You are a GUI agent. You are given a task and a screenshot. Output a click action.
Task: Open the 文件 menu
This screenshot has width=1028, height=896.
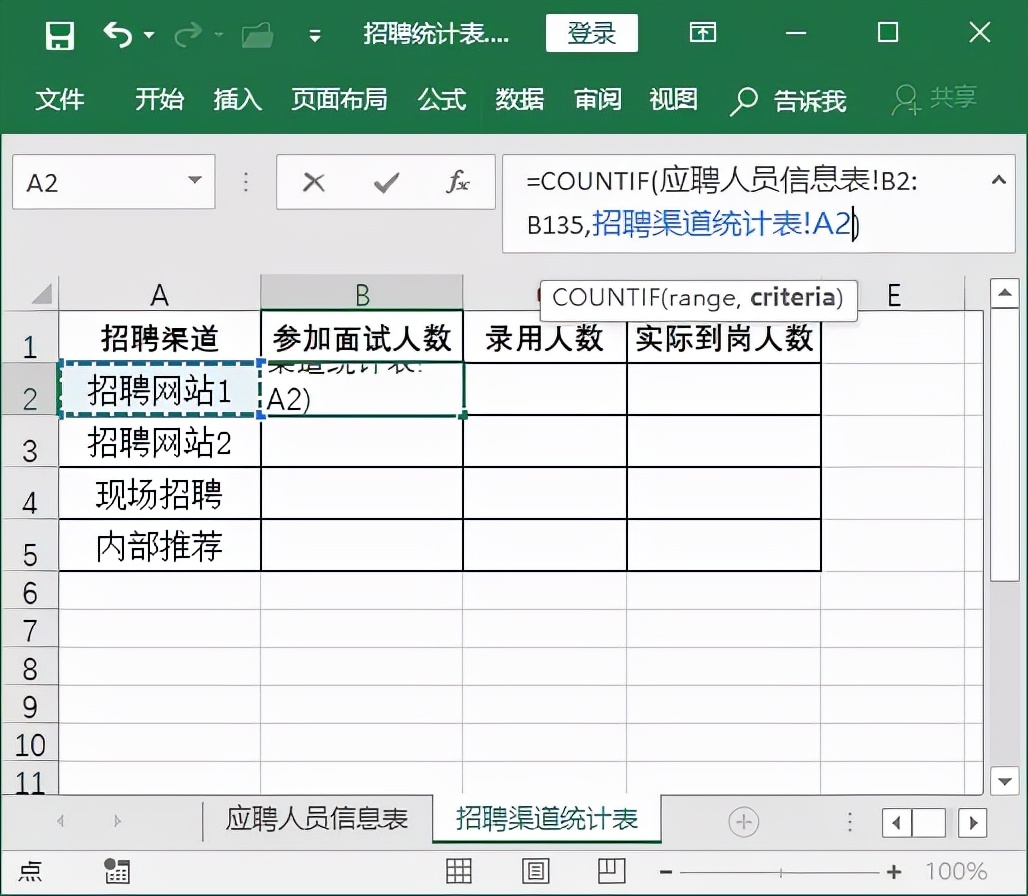pyautogui.click(x=60, y=100)
